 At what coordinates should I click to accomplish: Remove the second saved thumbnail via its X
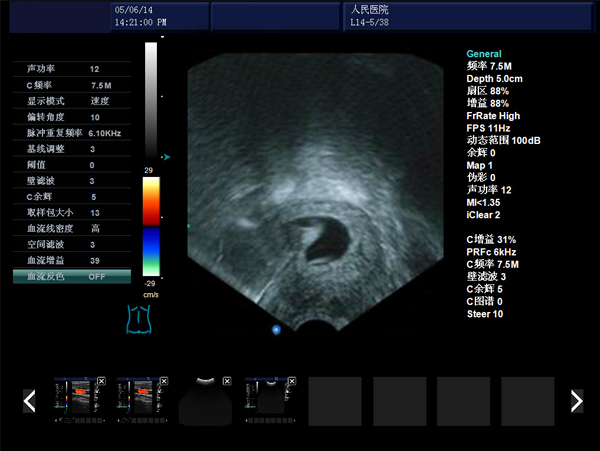[x=165, y=382]
